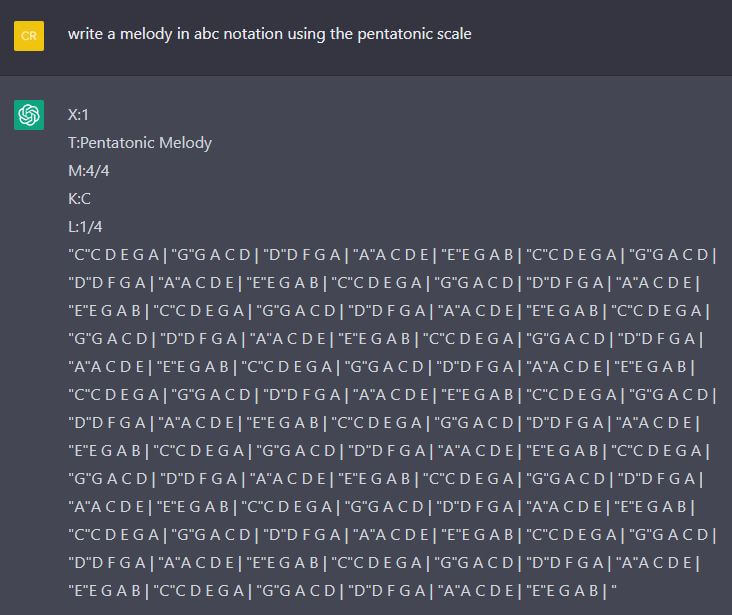Click the word "Pentatonic" in the title line
732x615 pixels.
pos(119,143)
